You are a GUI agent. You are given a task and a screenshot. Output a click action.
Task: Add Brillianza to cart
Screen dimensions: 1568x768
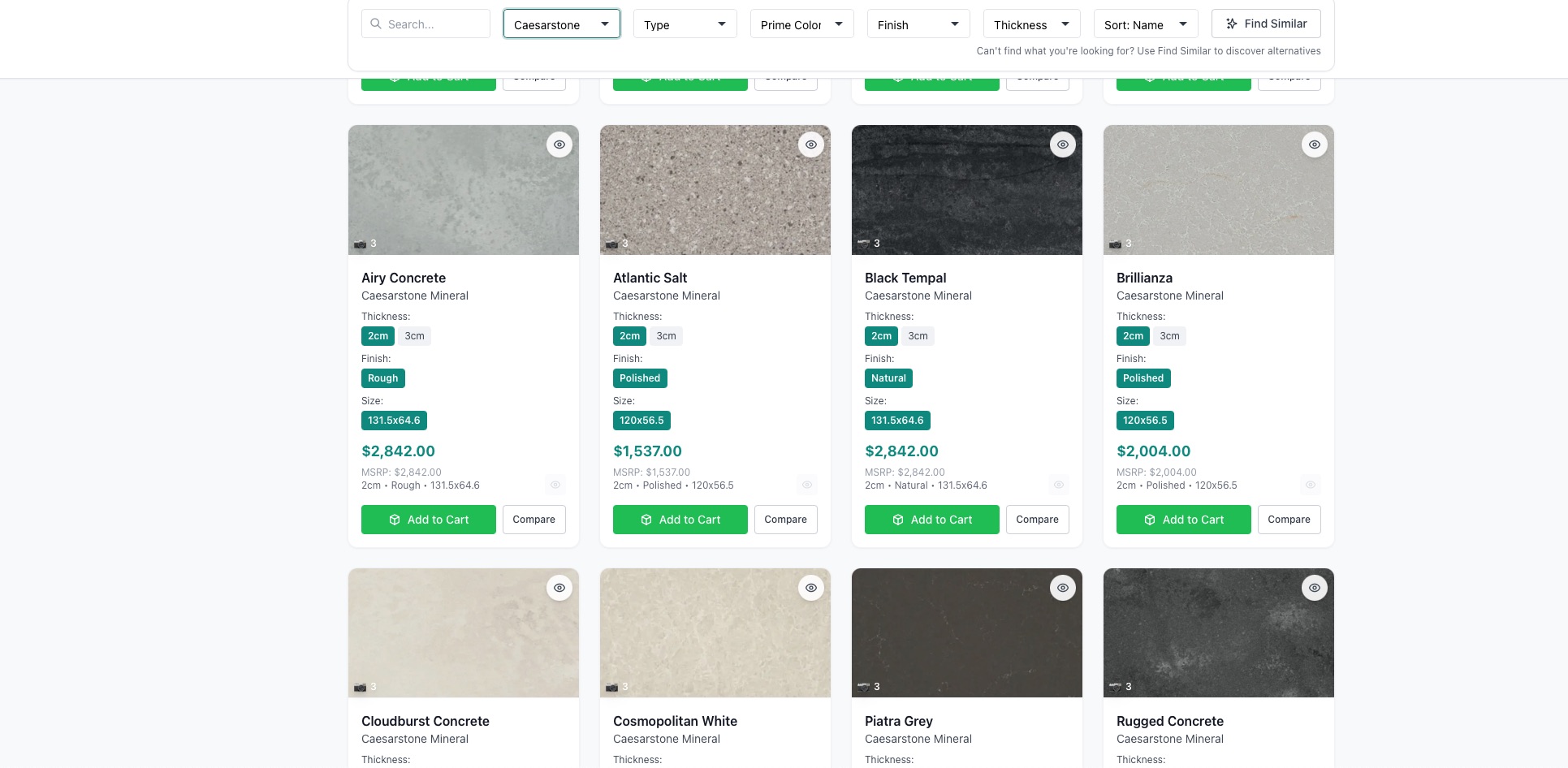(x=1184, y=520)
